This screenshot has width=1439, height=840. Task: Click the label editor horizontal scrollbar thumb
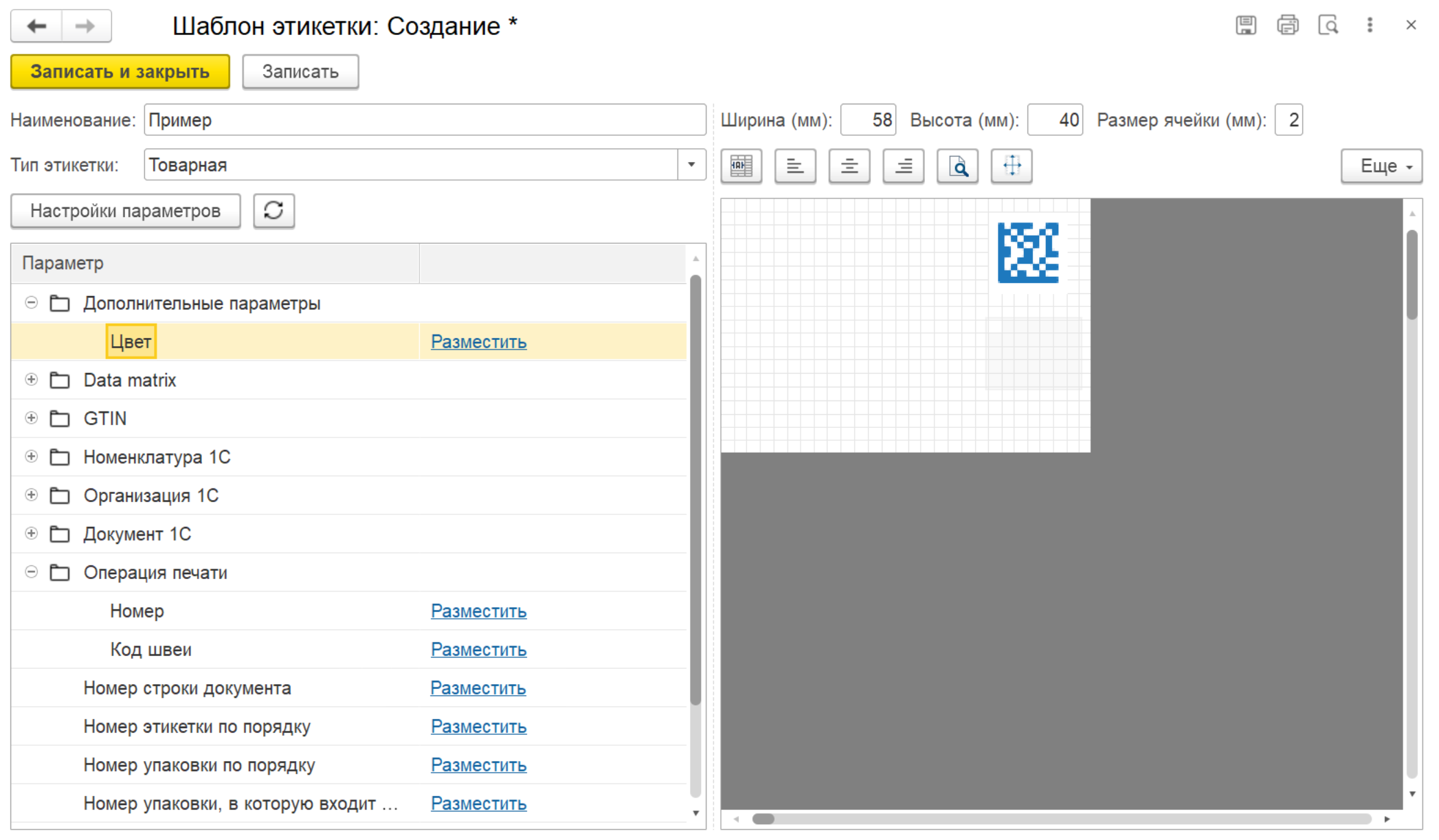[x=763, y=819]
